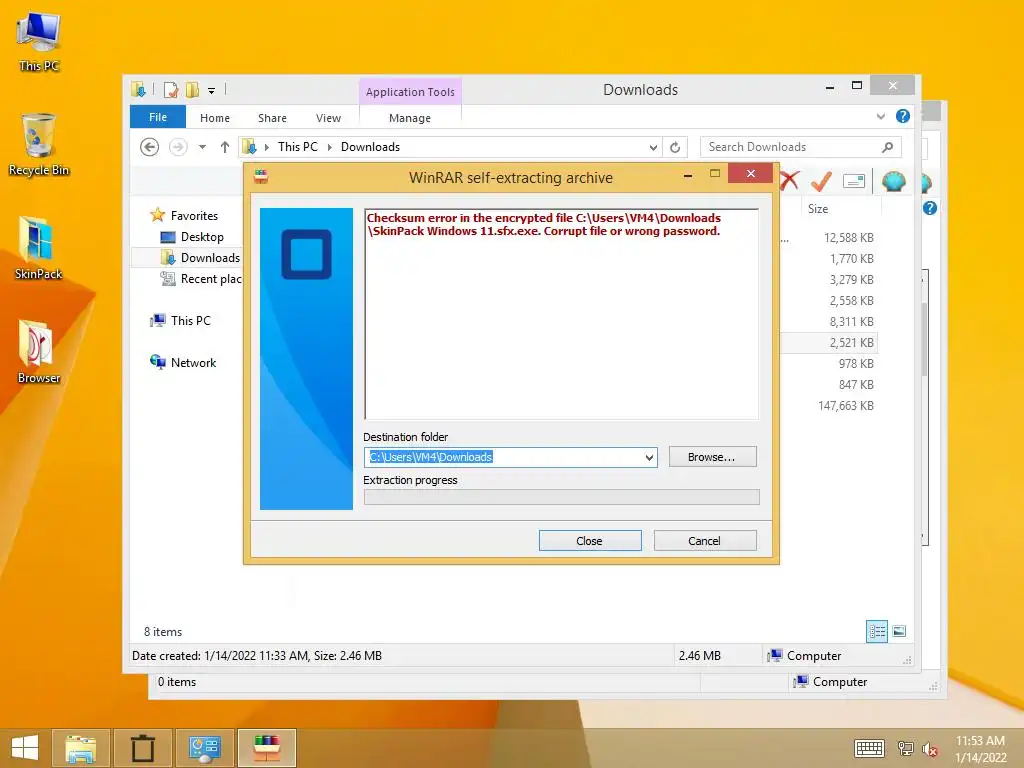This screenshot has width=1024, height=768.
Task: Click the Windows Start button
Action: (25, 748)
